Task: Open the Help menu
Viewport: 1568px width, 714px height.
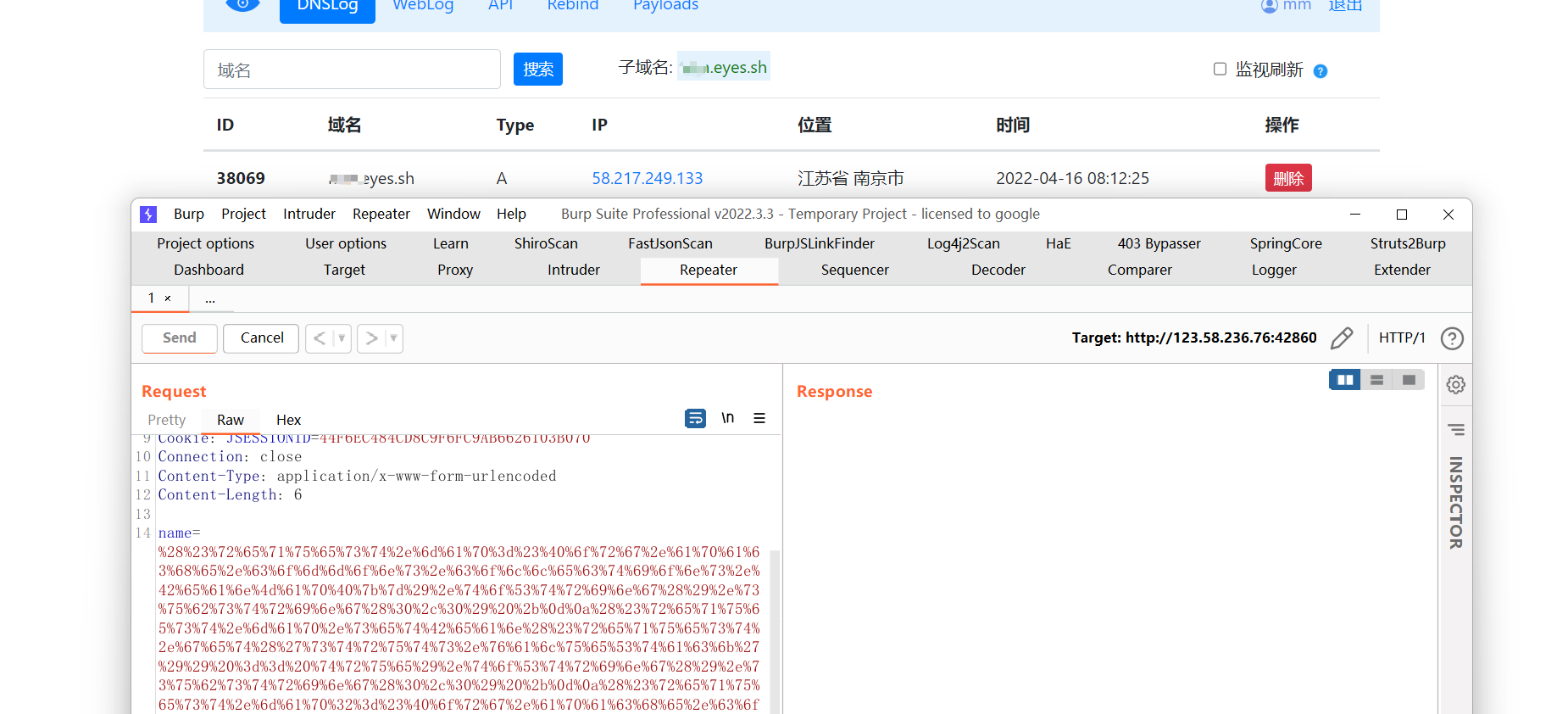Action: 511,214
